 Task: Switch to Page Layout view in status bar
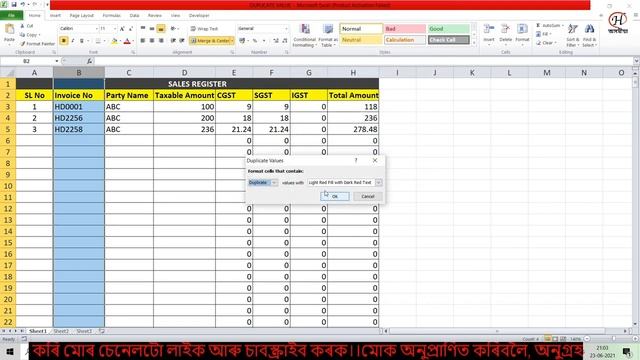pos(555,339)
